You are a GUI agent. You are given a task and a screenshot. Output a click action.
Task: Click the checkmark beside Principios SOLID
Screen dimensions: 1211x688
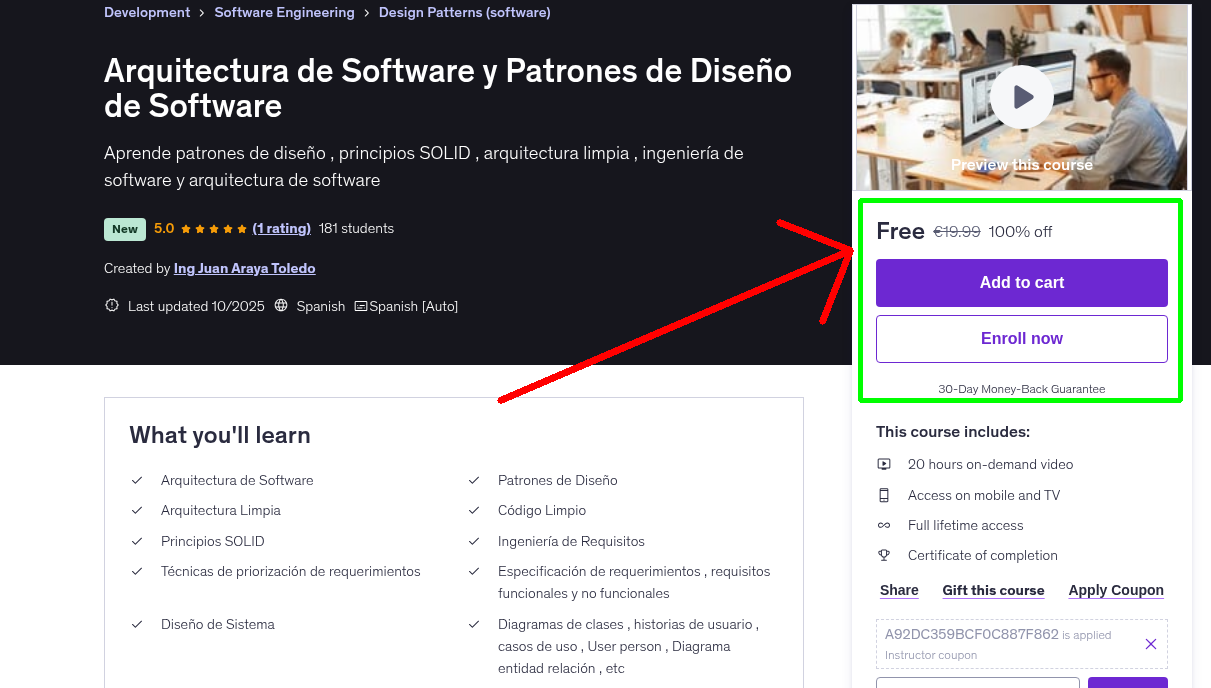point(137,541)
